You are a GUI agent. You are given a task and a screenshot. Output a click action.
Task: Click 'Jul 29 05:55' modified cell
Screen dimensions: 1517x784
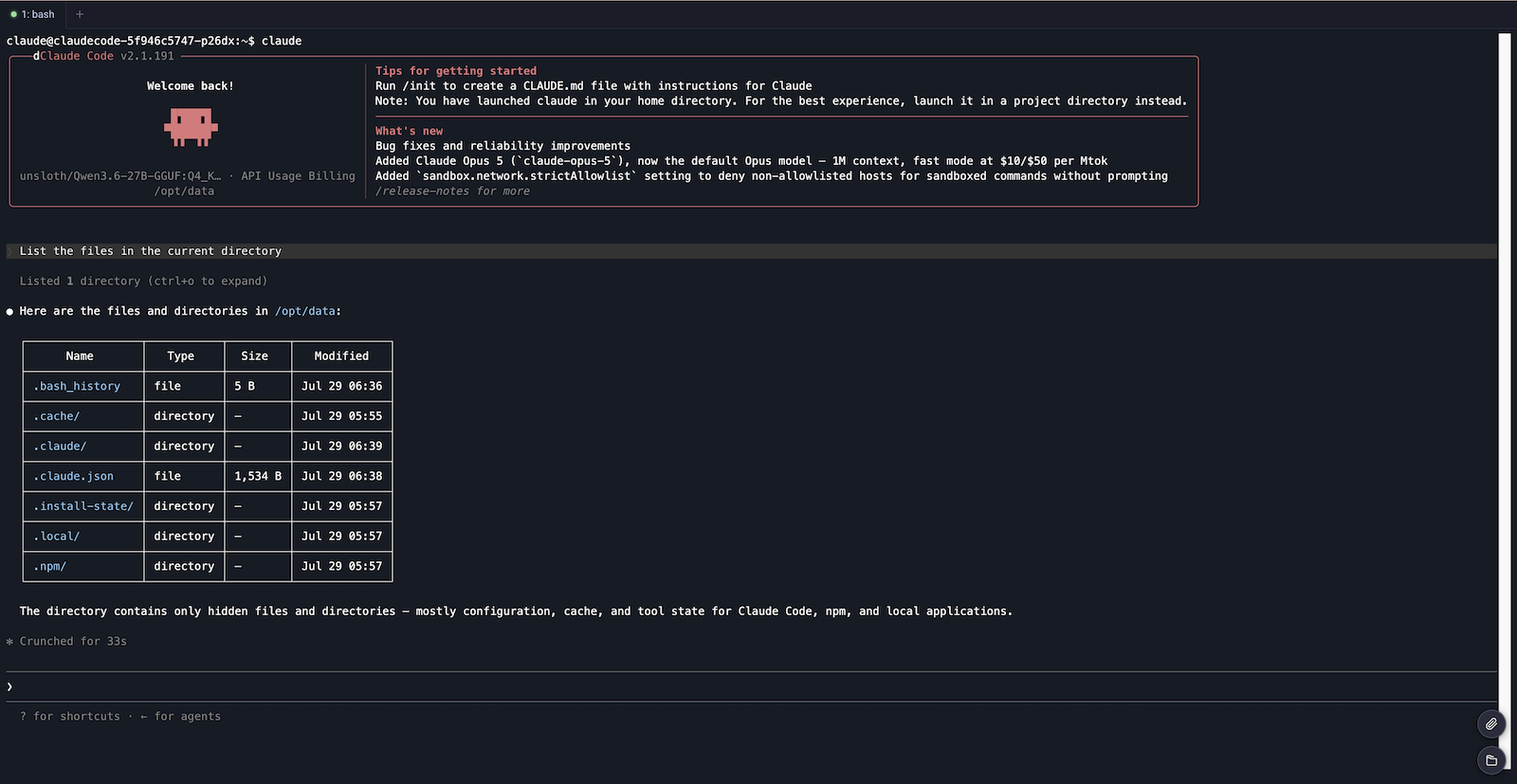(342, 416)
